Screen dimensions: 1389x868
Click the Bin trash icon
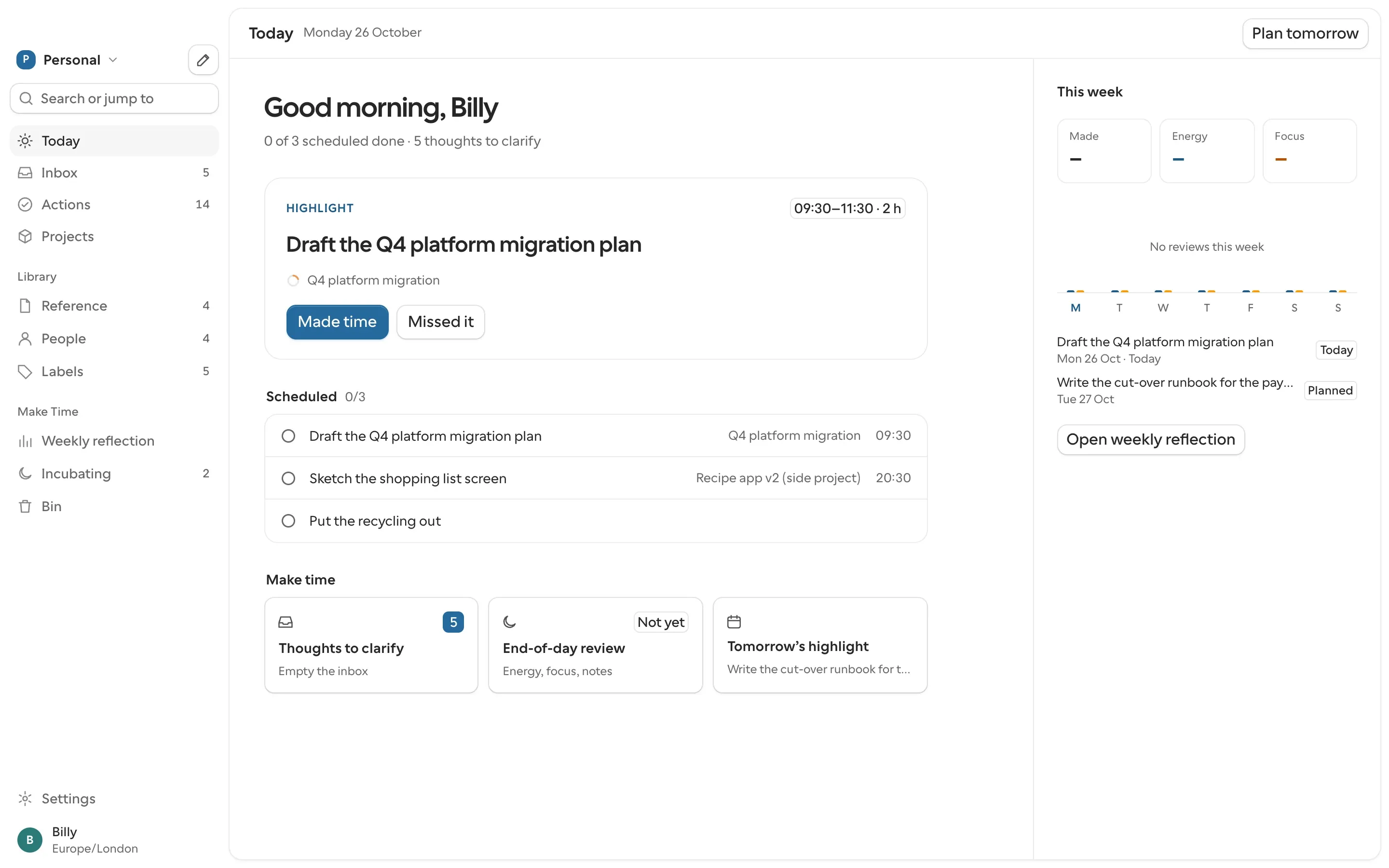[x=25, y=506]
